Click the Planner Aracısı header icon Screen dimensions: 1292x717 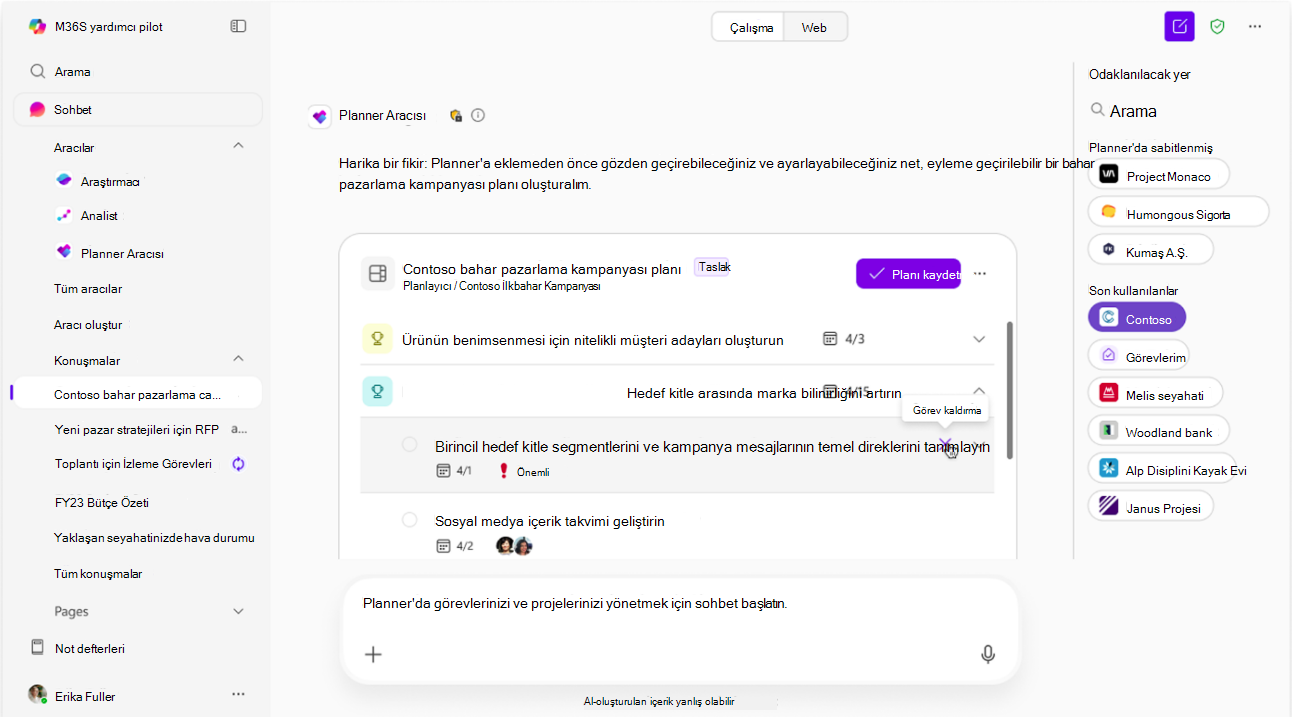pyautogui.click(x=320, y=117)
